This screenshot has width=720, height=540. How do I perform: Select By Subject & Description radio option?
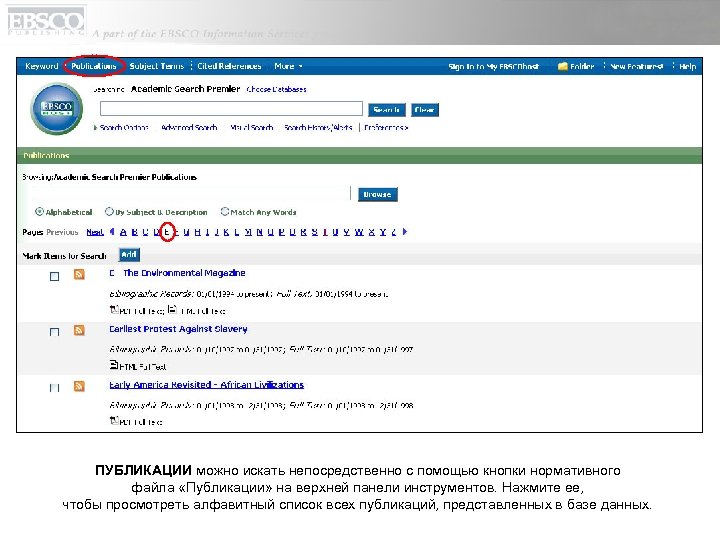click(x=109, y=212)
